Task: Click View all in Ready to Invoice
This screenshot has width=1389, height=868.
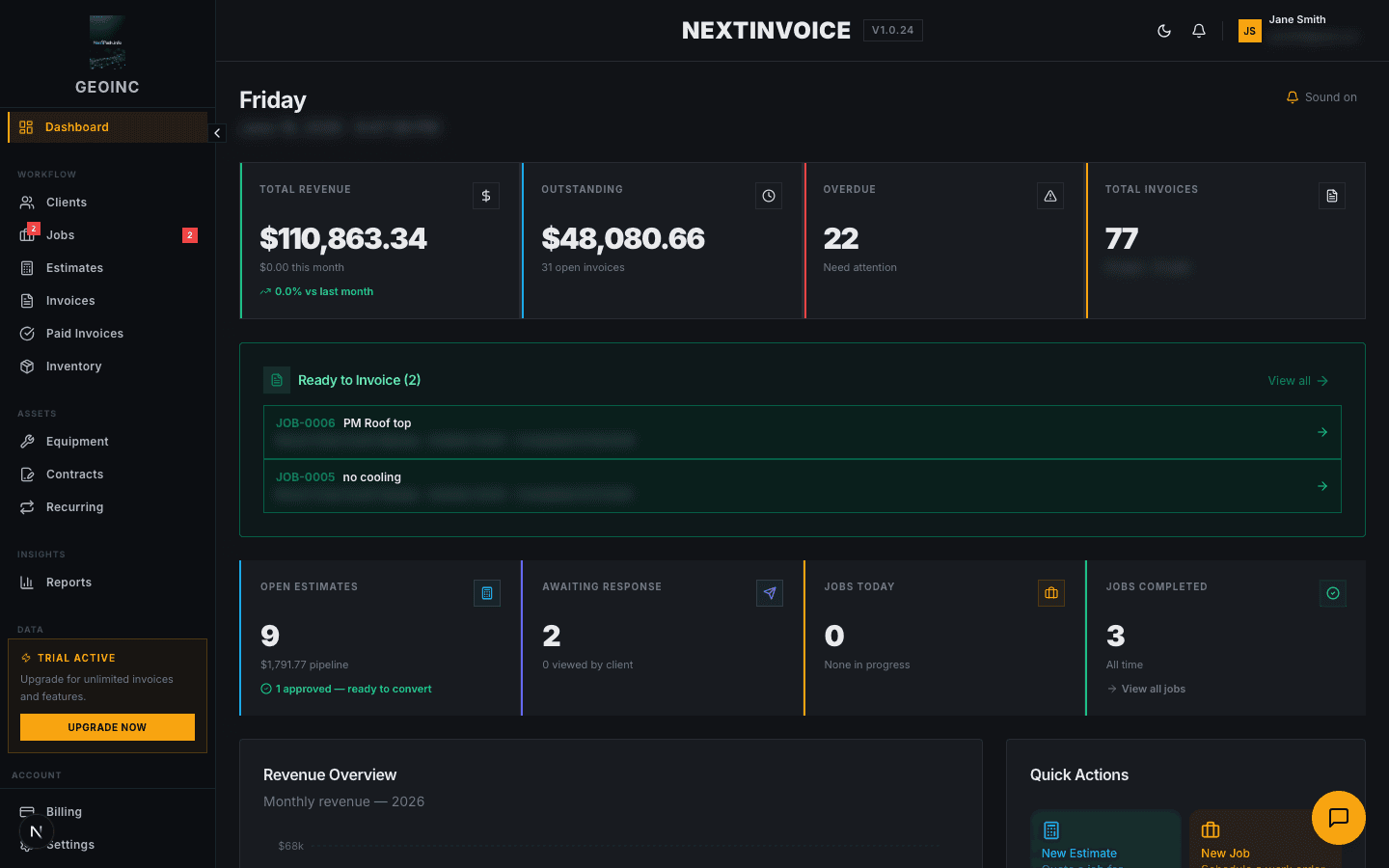Action: (1298, 381)
